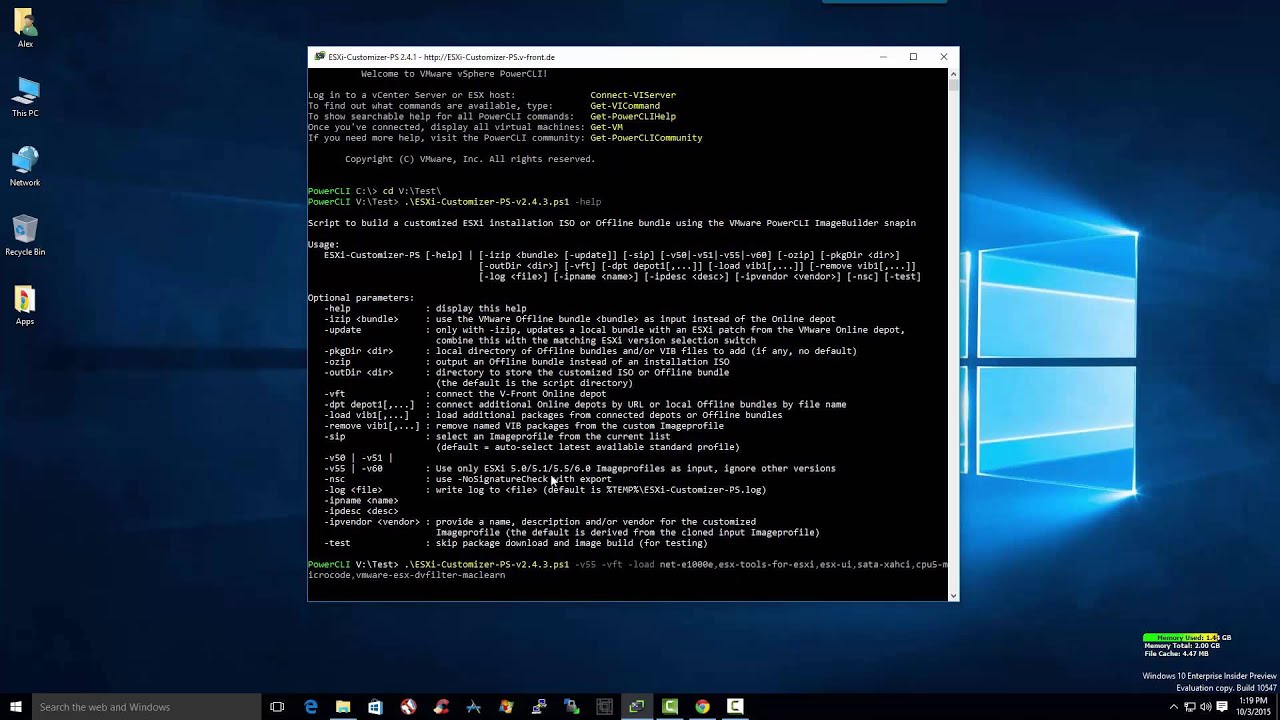Click the Get-PowerCLIHelp command text
The width and height of the screenshot is (1280, 720).
[633, 116]
